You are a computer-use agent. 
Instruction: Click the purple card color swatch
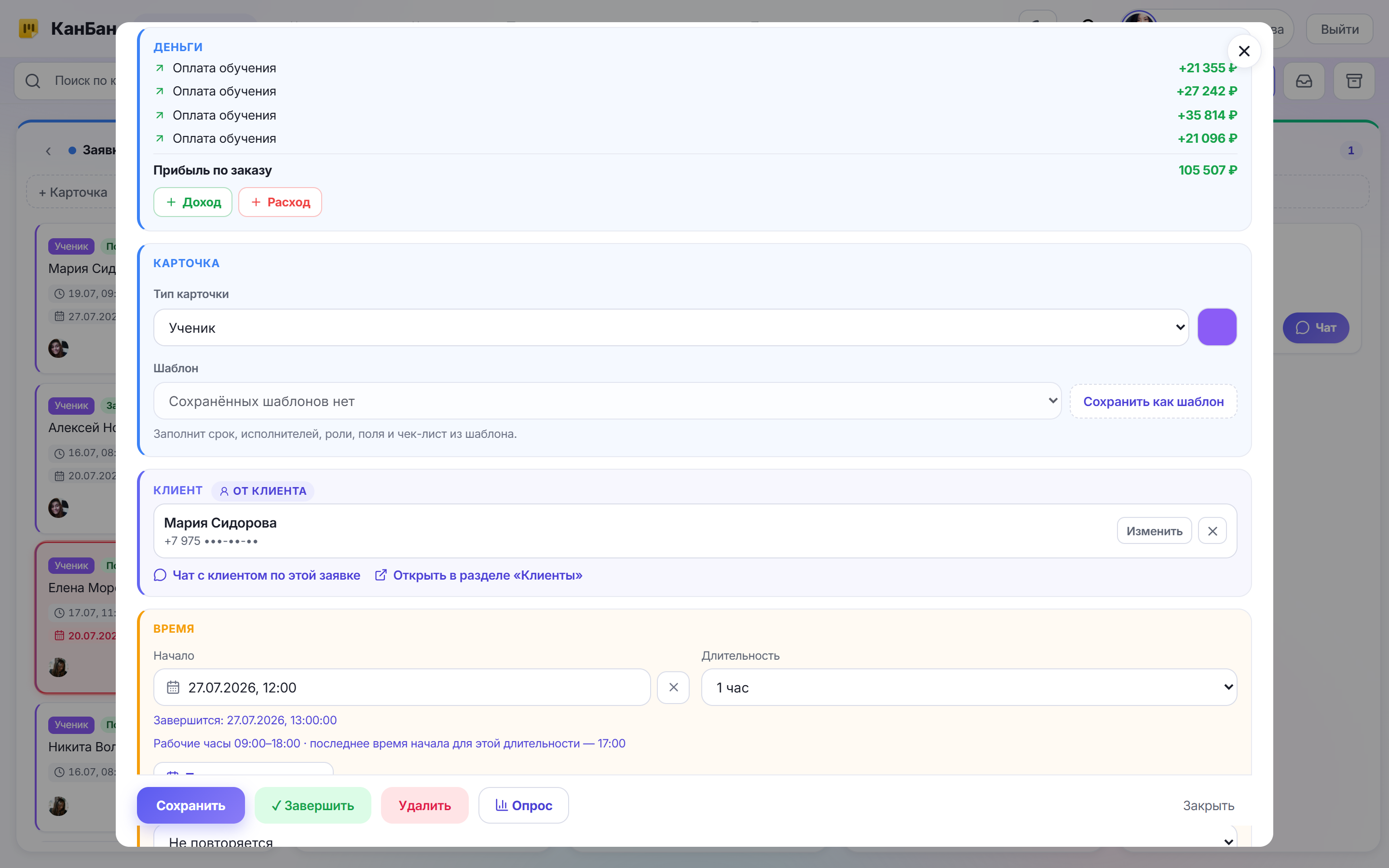1217,327
